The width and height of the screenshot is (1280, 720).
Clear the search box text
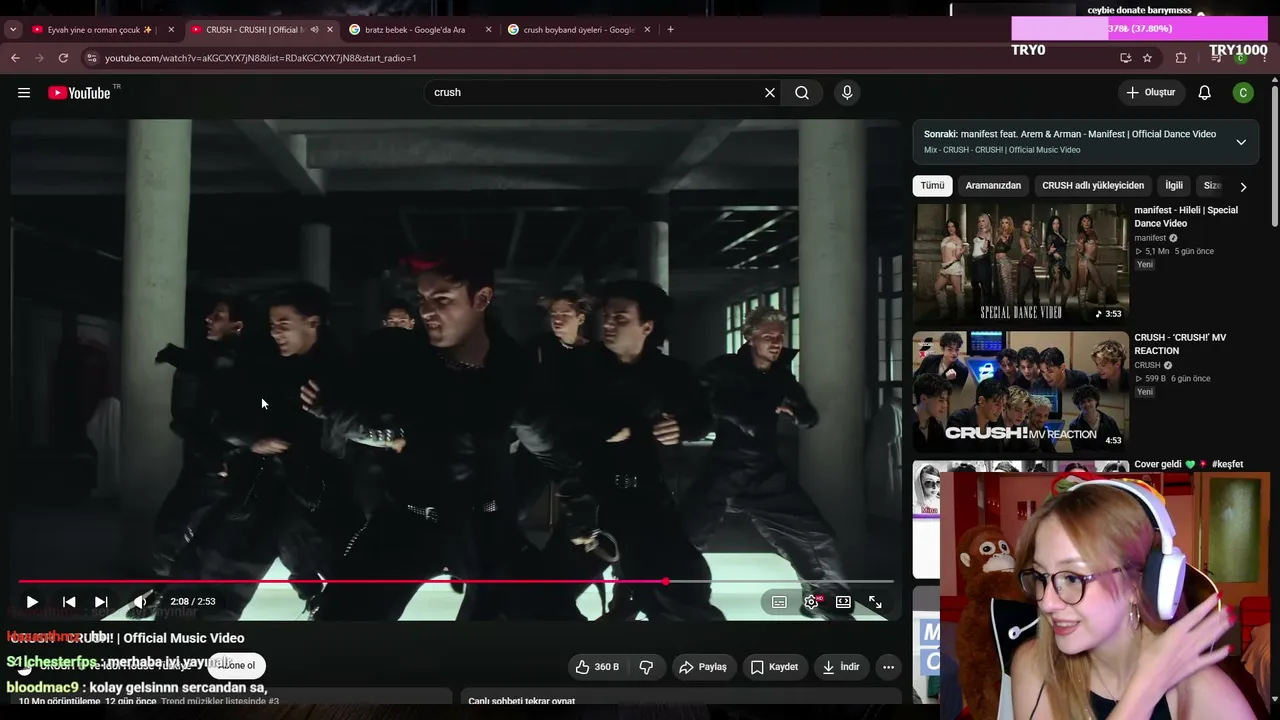coord(770,93)
